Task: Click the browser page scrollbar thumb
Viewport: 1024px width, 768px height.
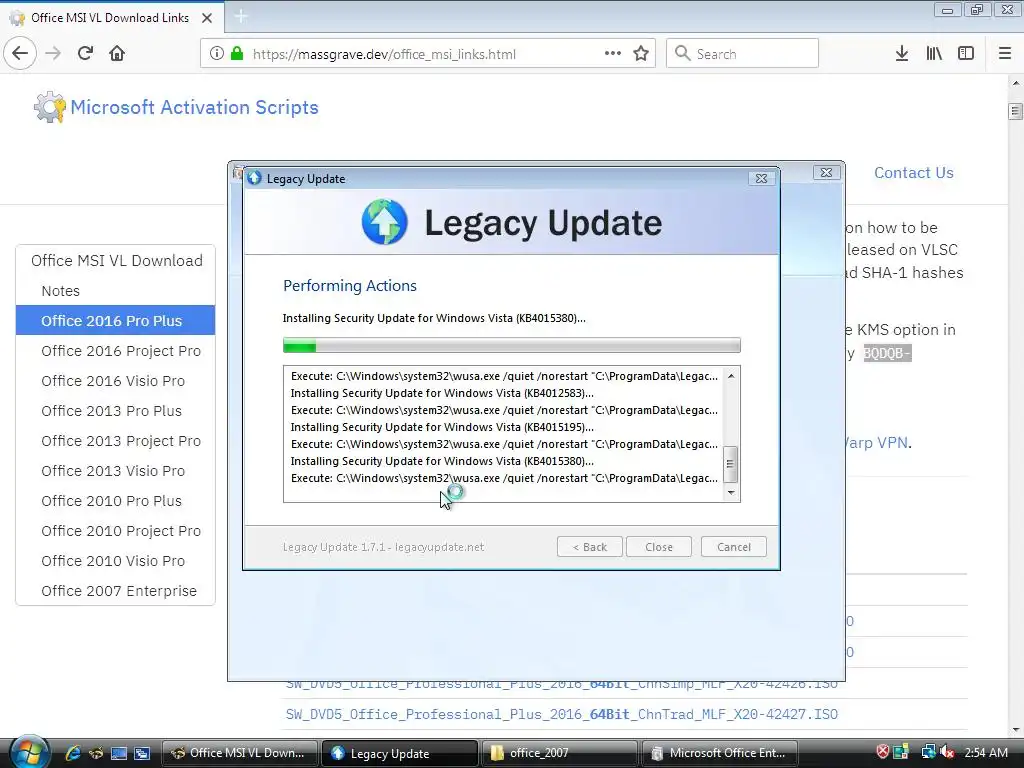Action: (x=1015, y=111)
